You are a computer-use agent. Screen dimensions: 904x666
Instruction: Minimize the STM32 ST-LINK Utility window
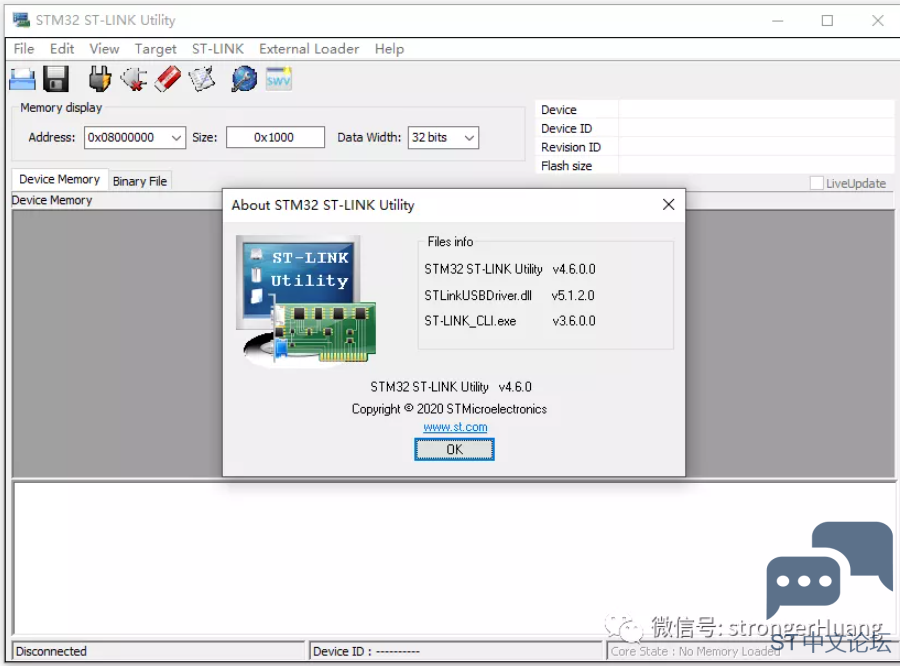(x=777, y=21)
